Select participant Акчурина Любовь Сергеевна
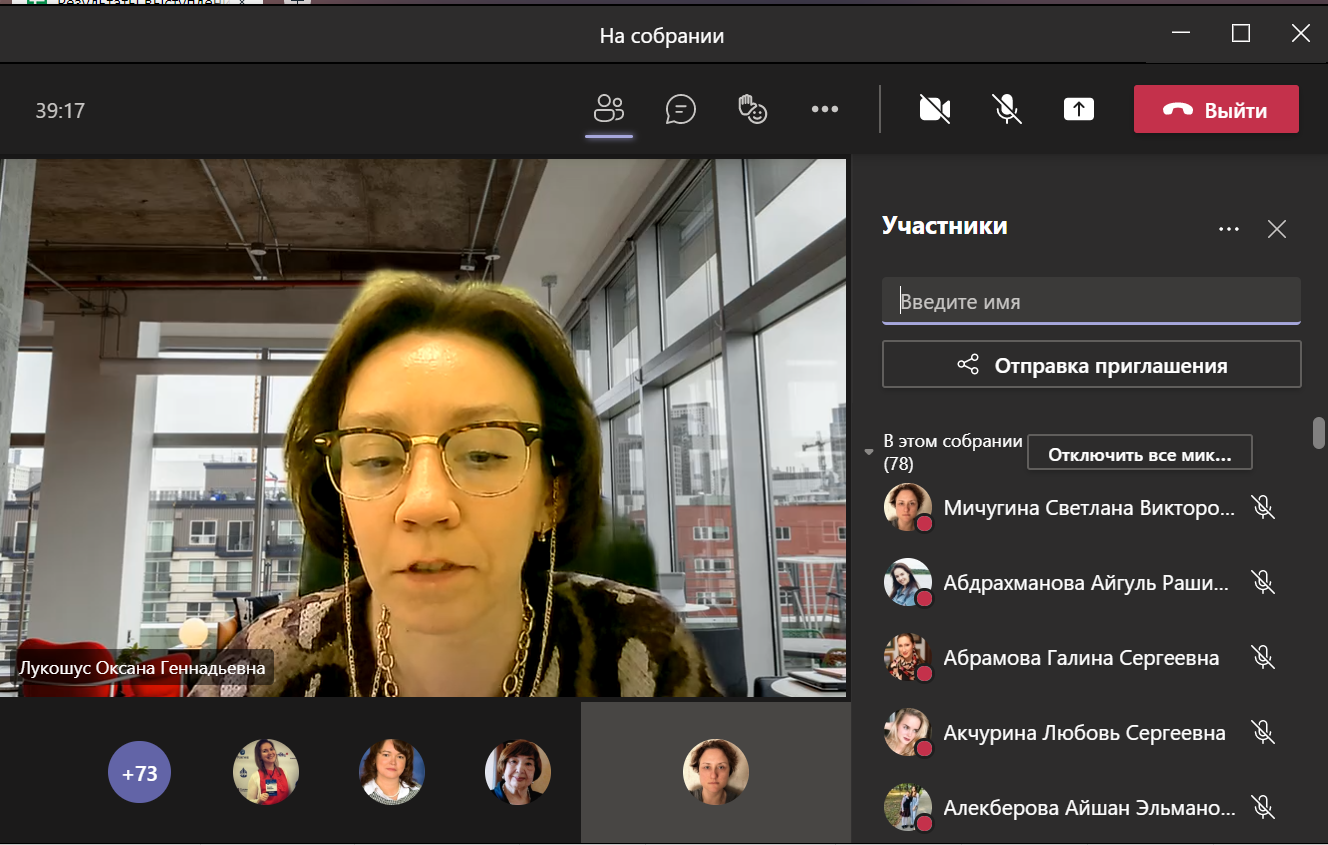Screen dimensions: 1328x845 point(1084,733)
